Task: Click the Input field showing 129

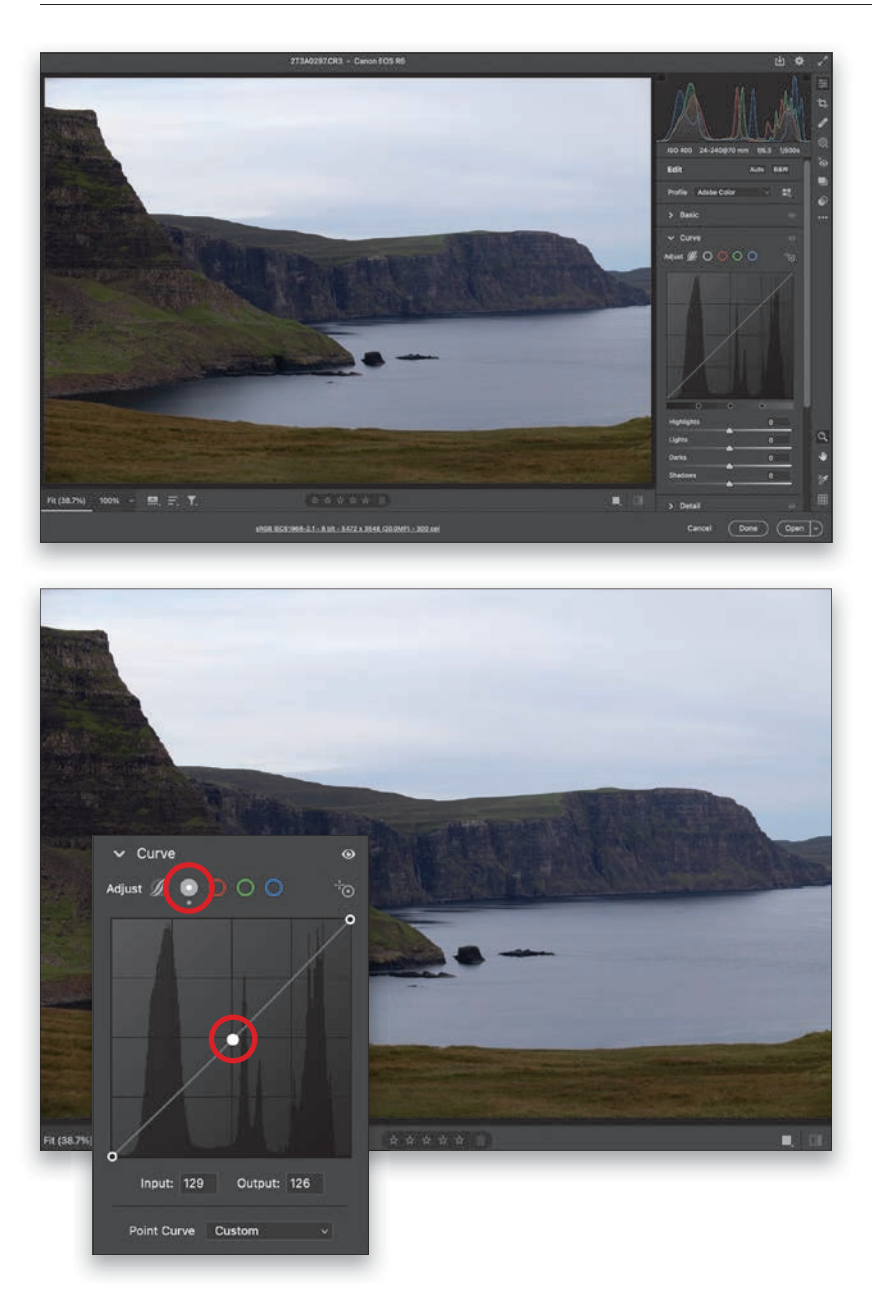Action: tap(198, 1183)
